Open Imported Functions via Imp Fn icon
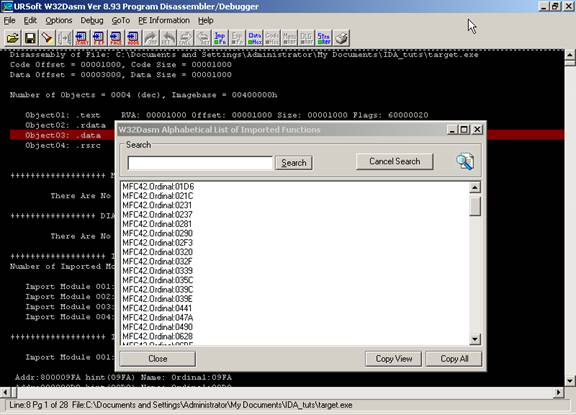This screenshot has height=415, width=576. pos(220,38)
